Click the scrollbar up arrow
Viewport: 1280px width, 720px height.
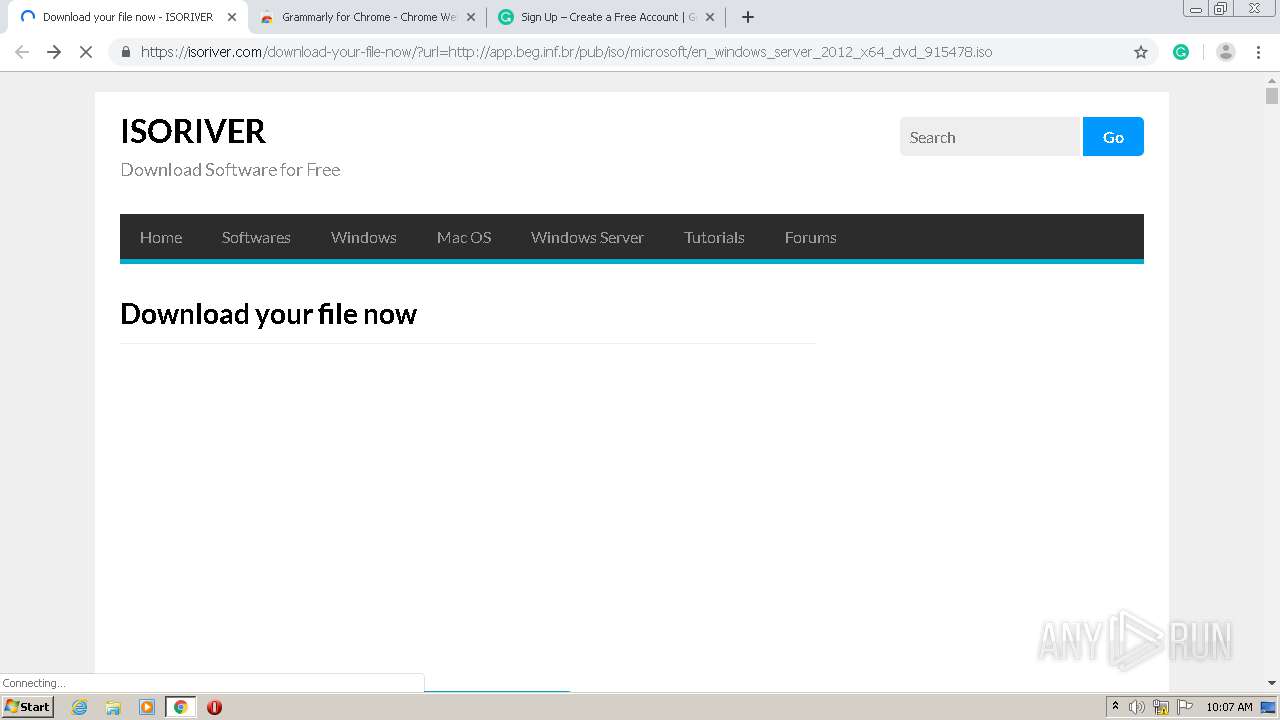click(1272, 80)
